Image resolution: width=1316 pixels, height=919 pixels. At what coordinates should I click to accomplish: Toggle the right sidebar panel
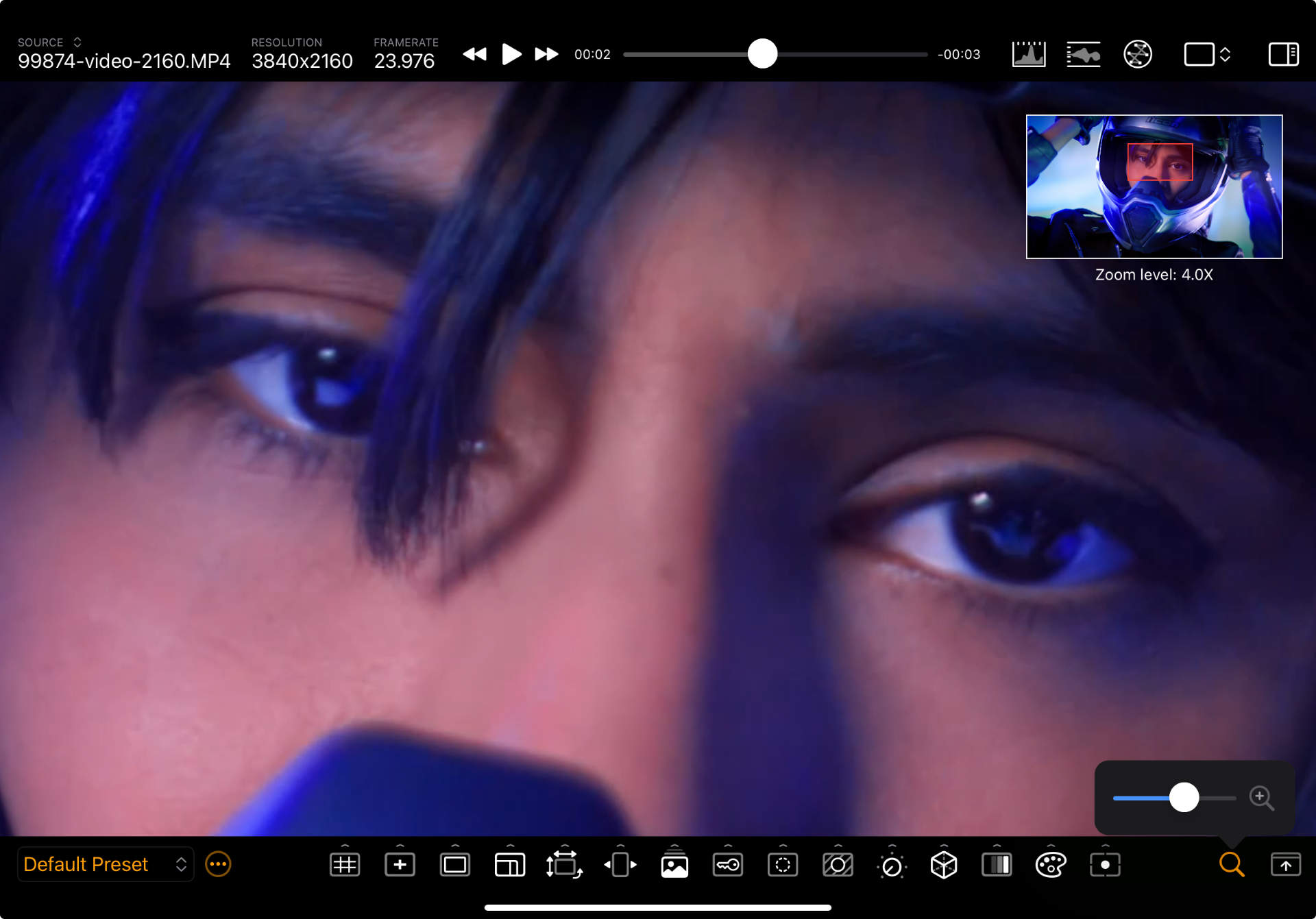[1283, 54]
